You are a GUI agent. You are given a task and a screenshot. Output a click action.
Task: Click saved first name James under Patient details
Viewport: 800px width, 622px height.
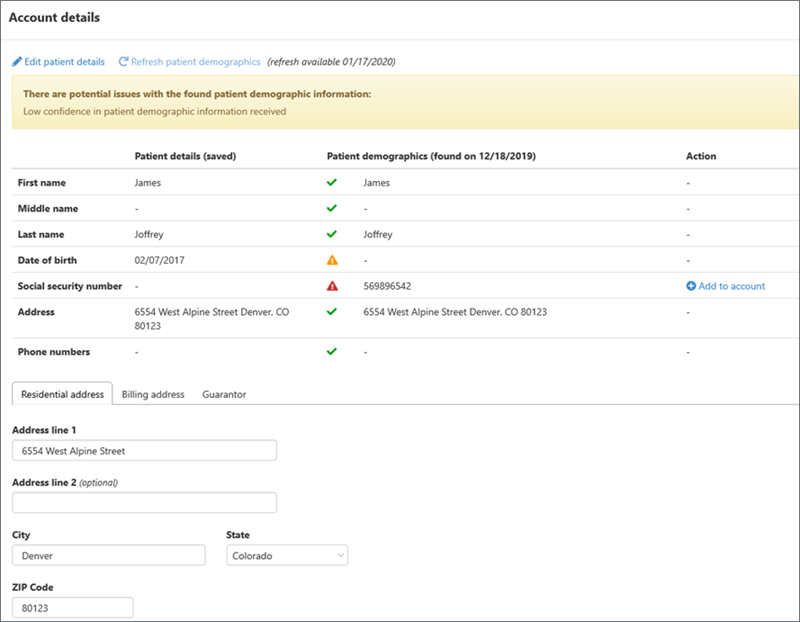(147, 183)
